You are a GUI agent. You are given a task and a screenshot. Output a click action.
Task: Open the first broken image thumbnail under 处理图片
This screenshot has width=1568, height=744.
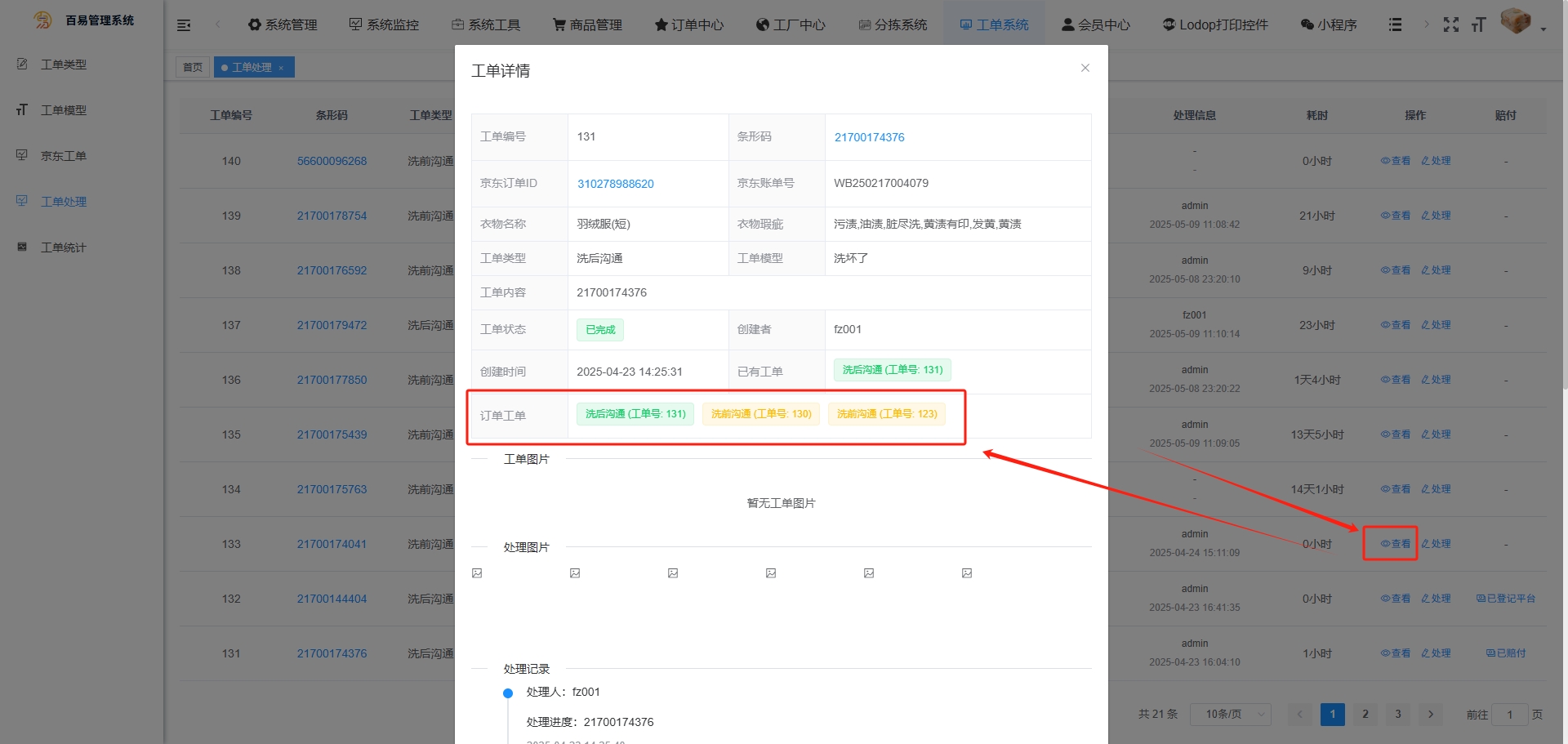pyautogui.click(x=477, y=573)
